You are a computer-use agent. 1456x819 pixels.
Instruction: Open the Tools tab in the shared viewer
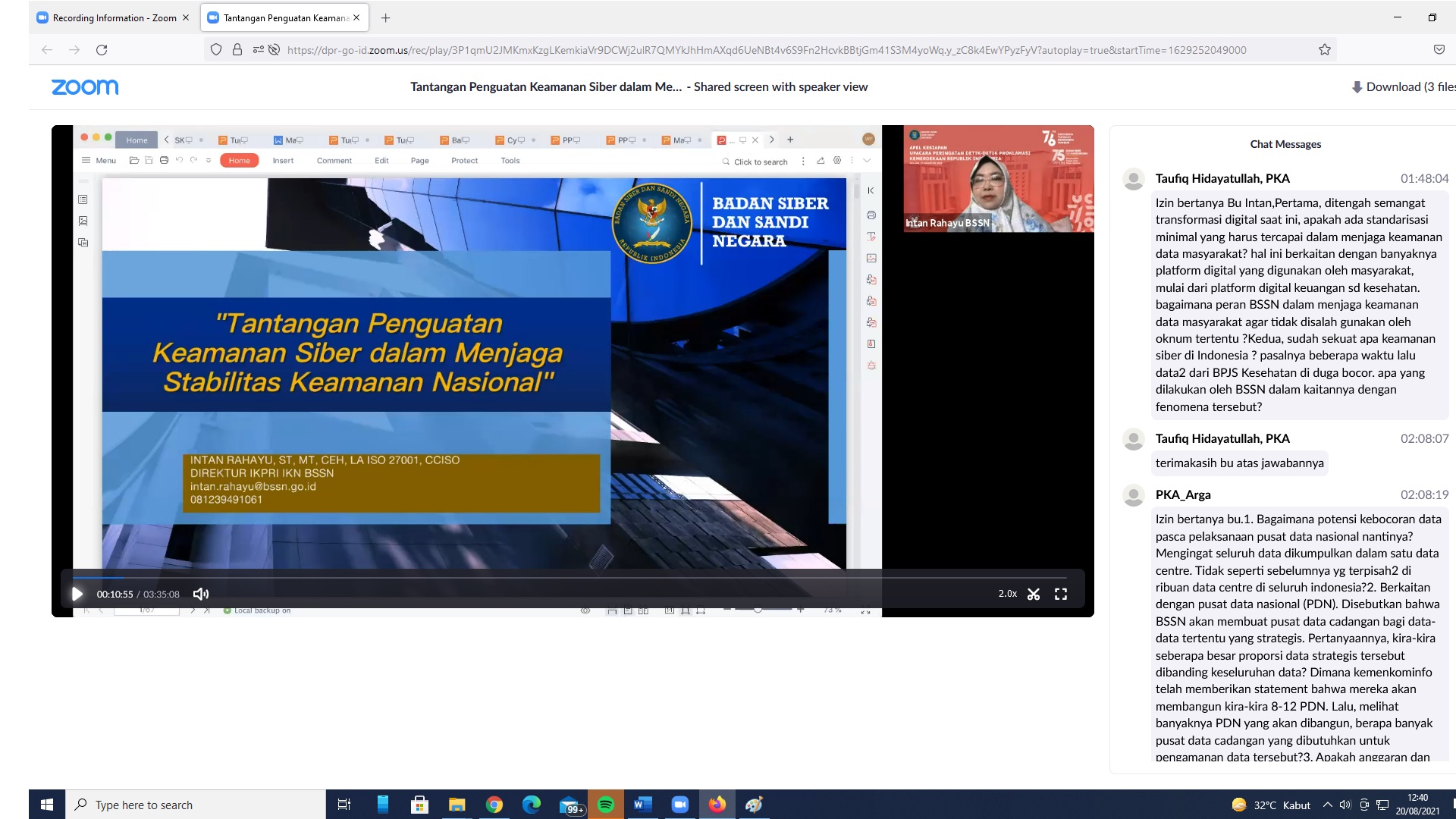tap(510, 161)
